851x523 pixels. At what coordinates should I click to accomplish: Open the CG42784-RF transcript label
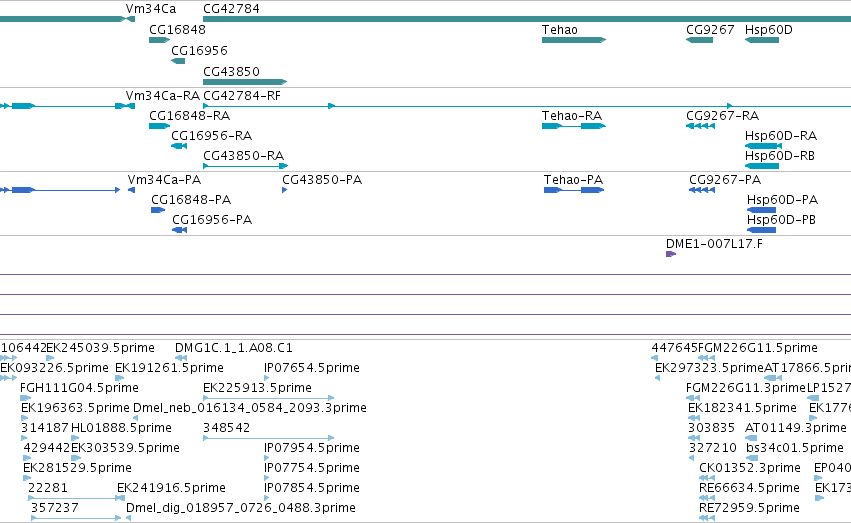(242, 95)
